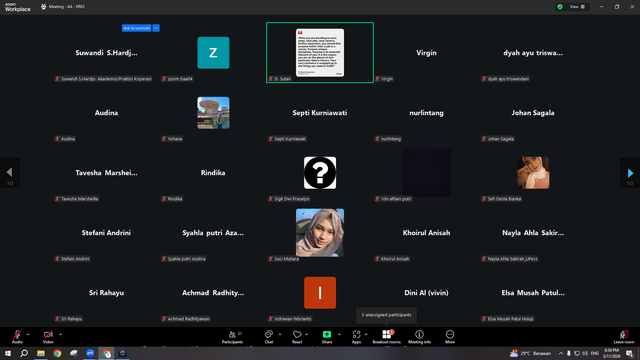Start camera with the Video button

[48, 337]
